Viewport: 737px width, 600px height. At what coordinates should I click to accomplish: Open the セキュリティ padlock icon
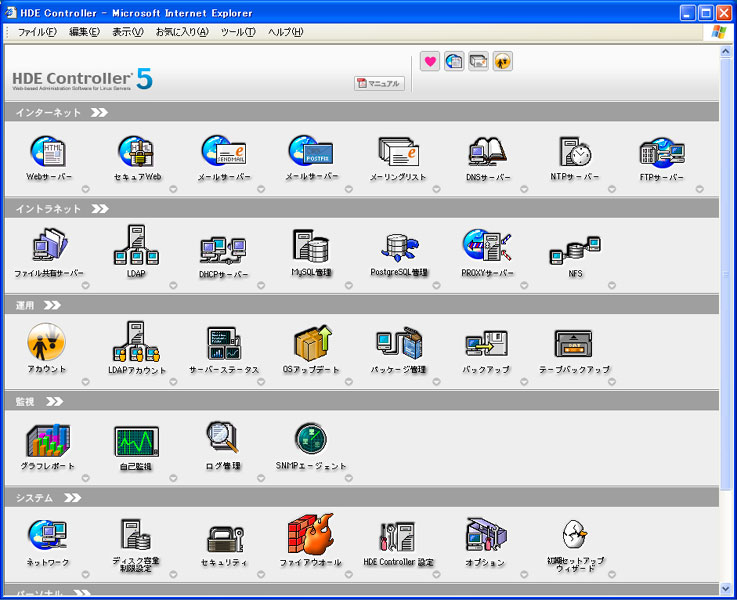[225, 539]
